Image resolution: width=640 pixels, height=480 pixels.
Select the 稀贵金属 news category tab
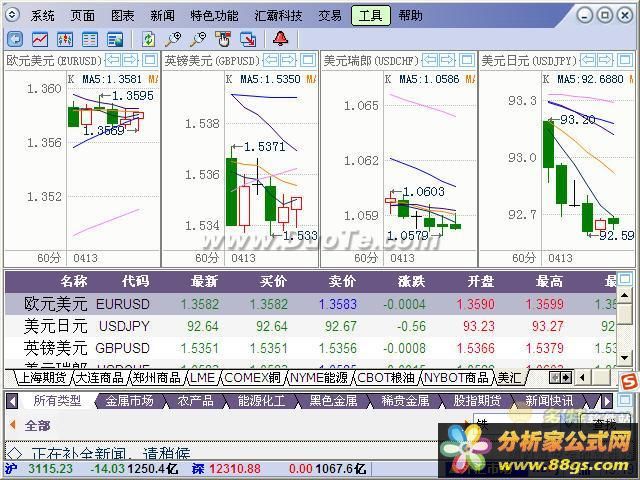click(405, 401)
